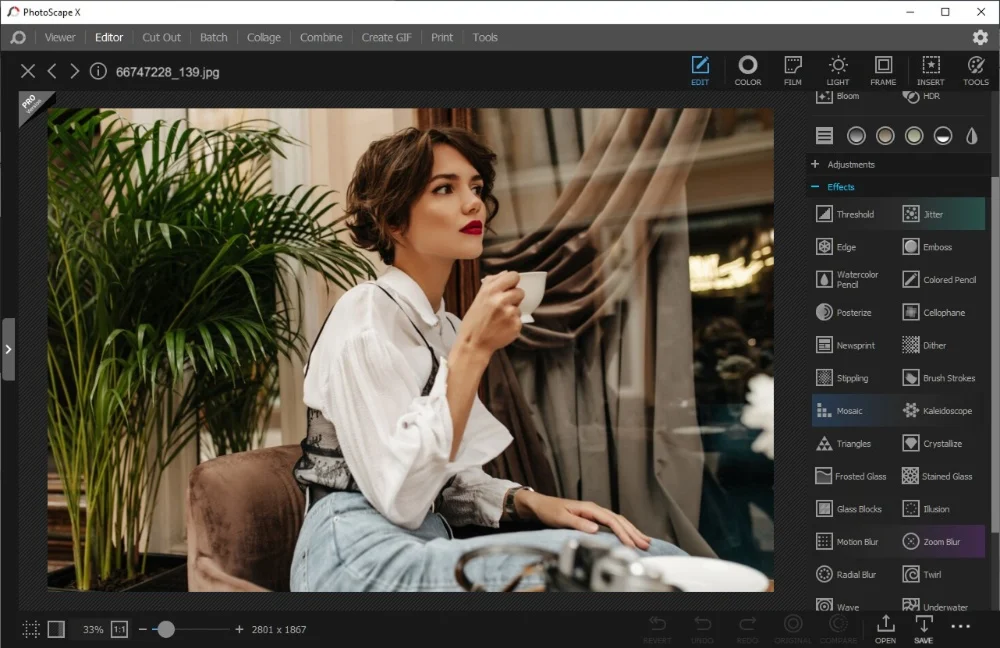Image resolution: width=1000 pixels, height=648 pixels.
Task: Switch to the Collage tab
Action: tap(264, 37)
